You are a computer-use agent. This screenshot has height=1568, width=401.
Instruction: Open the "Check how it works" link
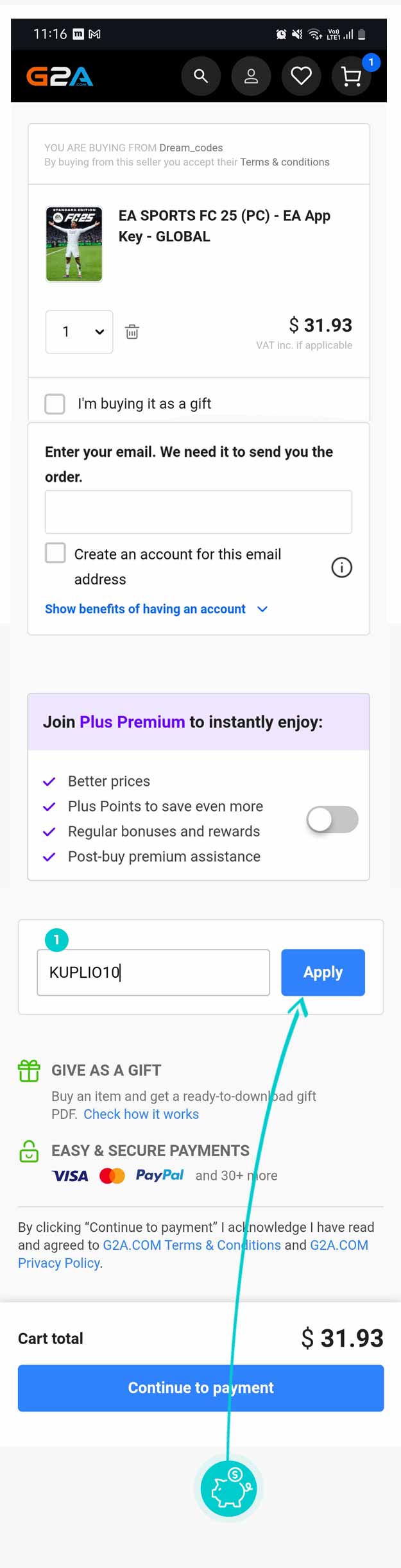point(141,1114)
